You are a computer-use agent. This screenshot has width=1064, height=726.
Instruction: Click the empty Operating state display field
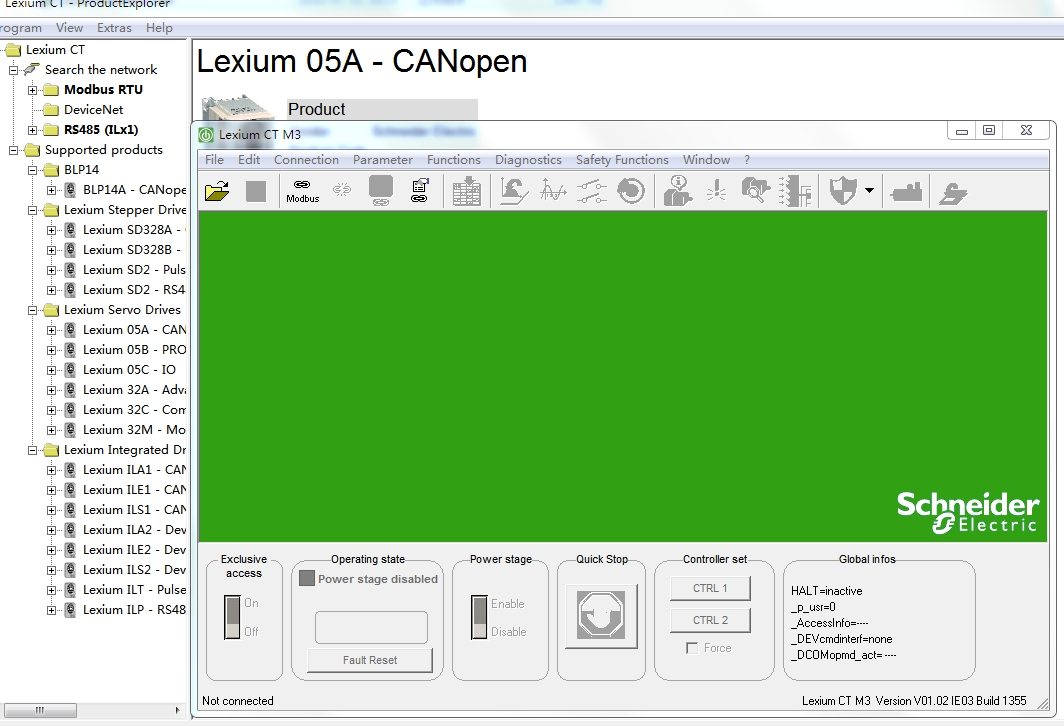[x=371, y=627]
